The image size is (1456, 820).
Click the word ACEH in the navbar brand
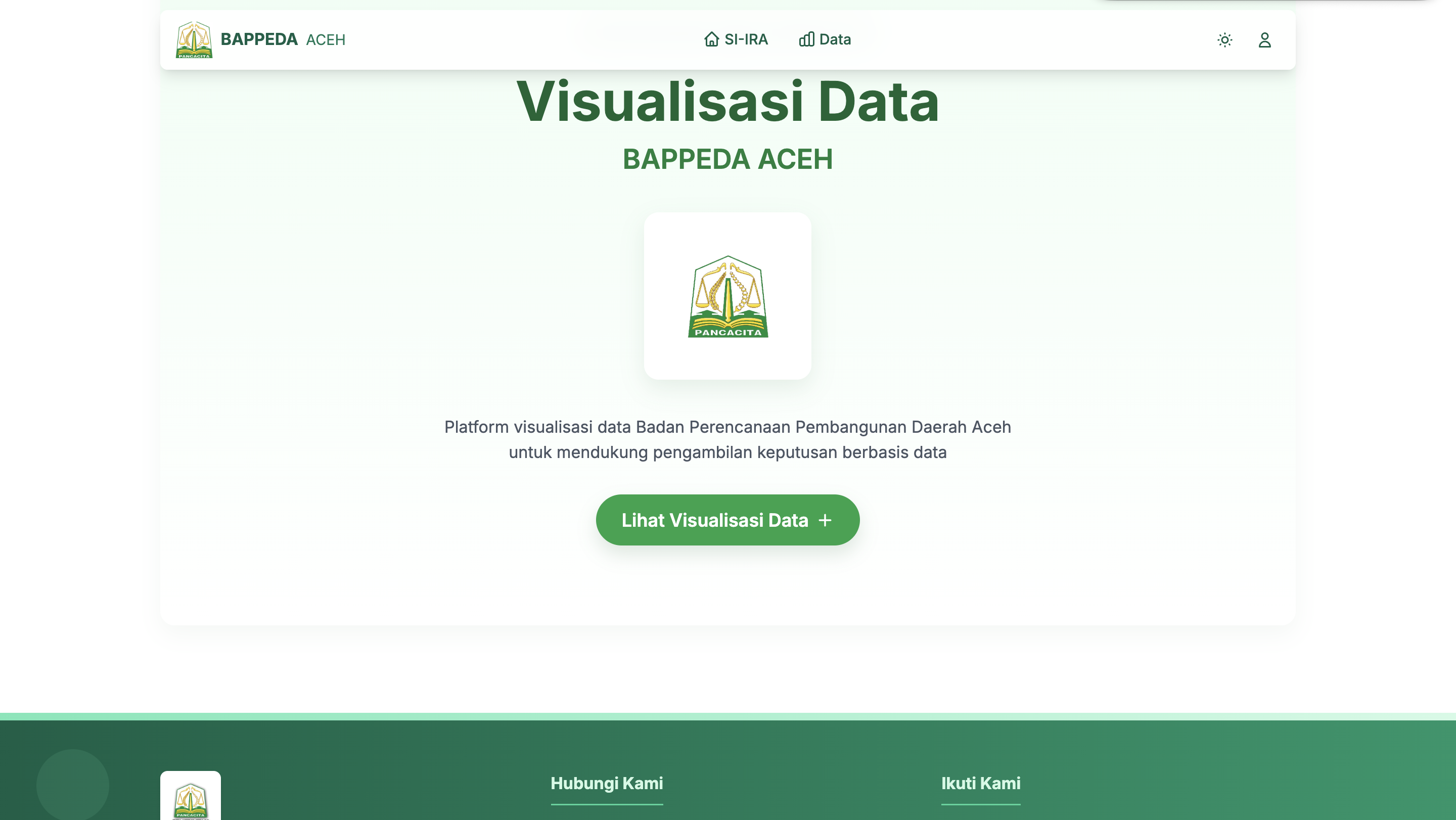click(326, 39)
